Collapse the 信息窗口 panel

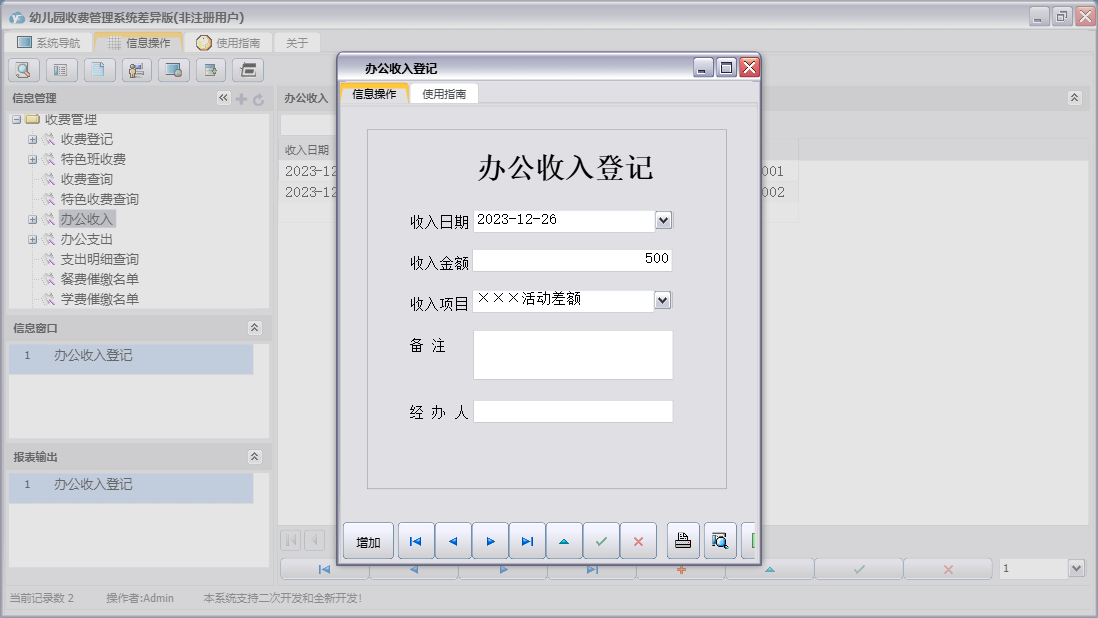click(x=257, y=327)
